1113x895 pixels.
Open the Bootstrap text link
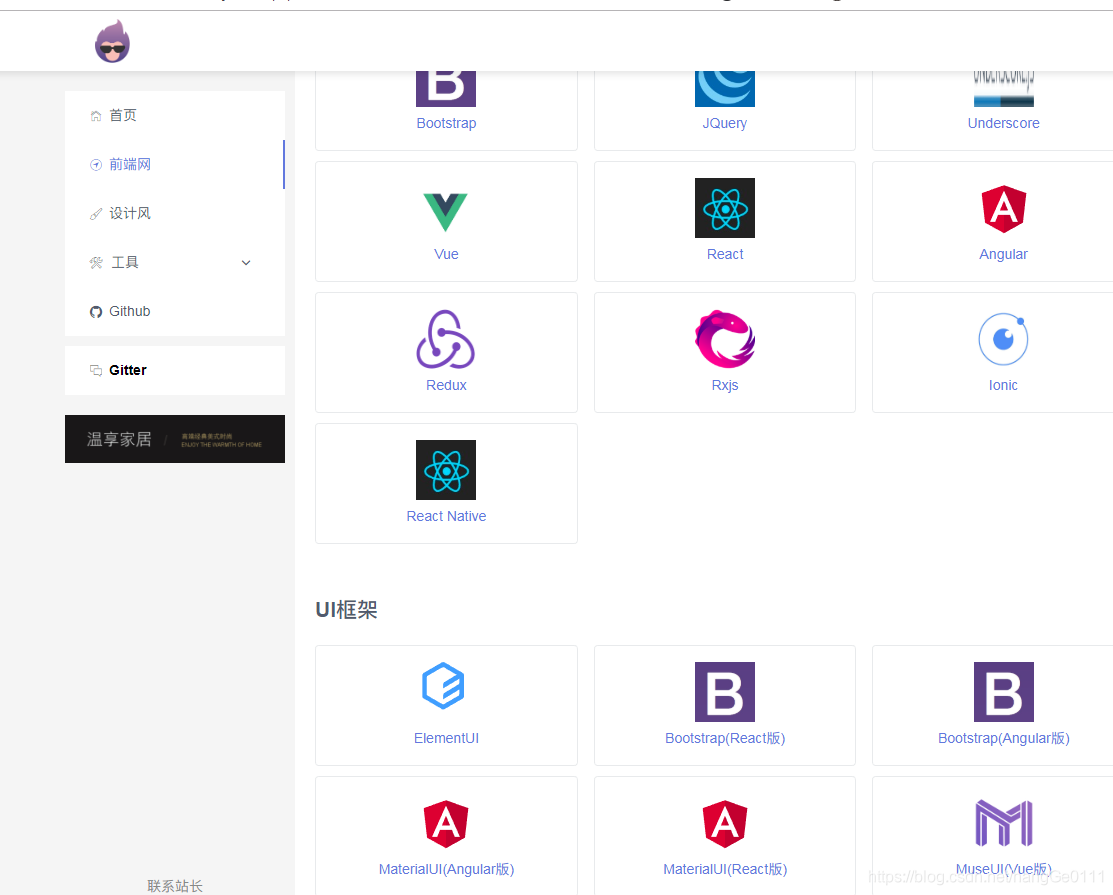446,123
